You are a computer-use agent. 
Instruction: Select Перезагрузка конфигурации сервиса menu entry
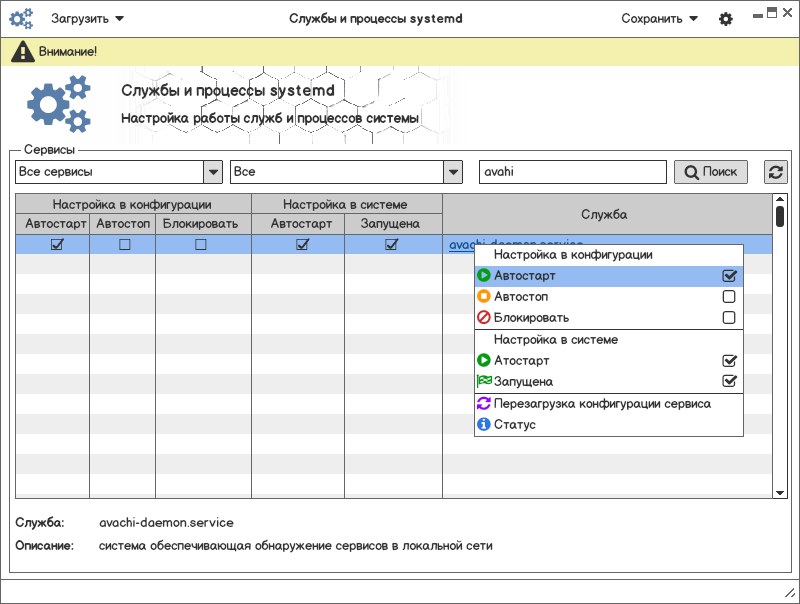[x=602, y=404]
